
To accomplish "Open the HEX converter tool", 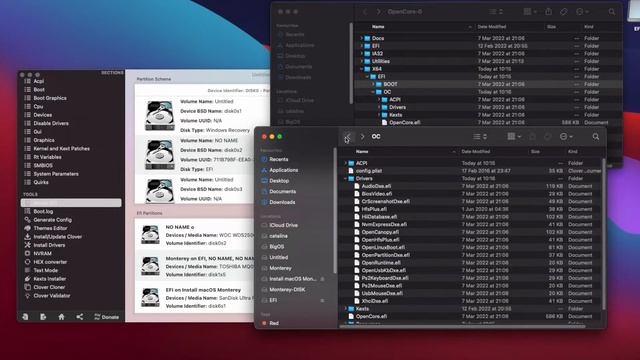I will tap(50, 262).
